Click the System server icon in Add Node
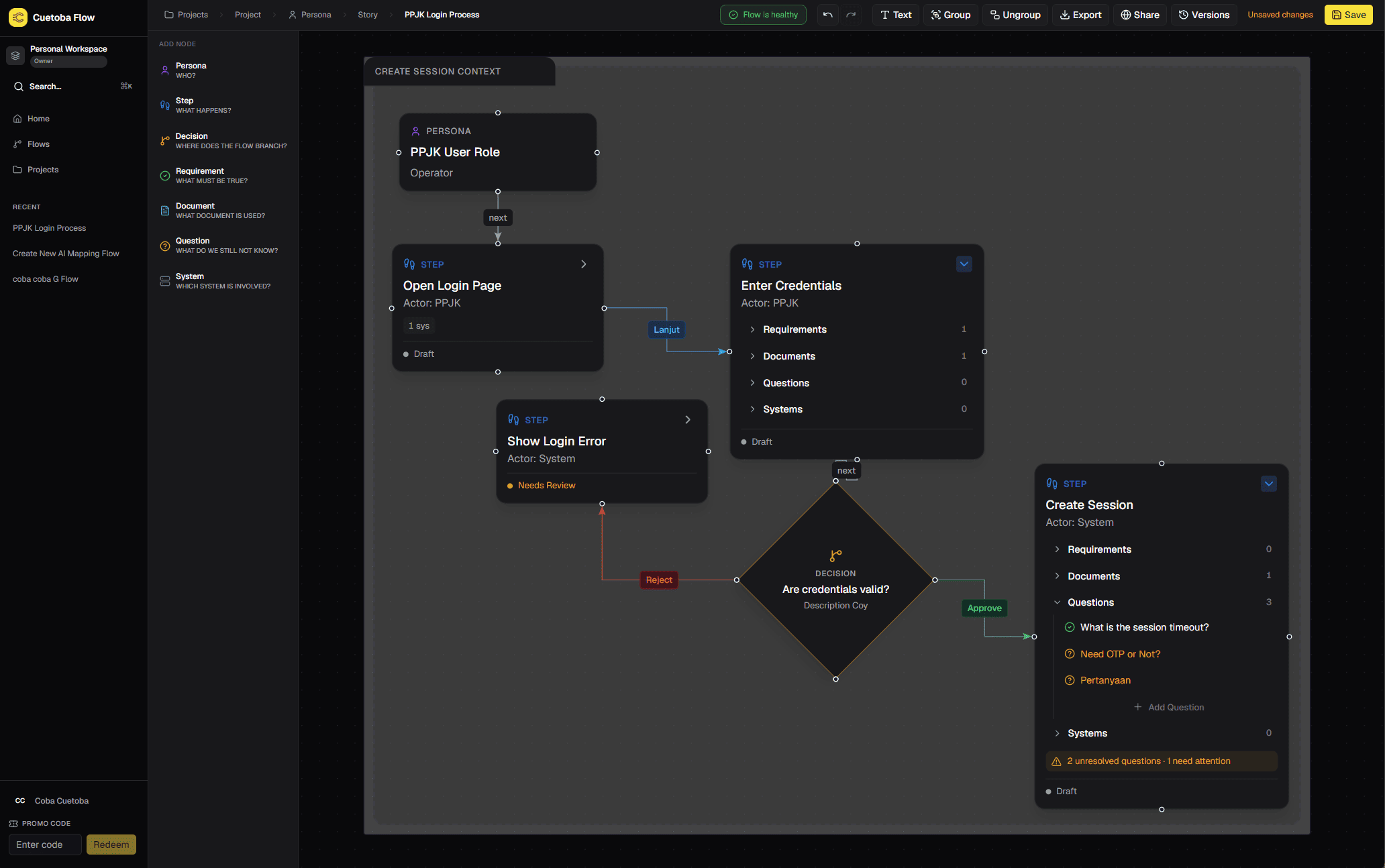Image resolution: width=1385 pixels, height=868 pixels. coord(165,281)
